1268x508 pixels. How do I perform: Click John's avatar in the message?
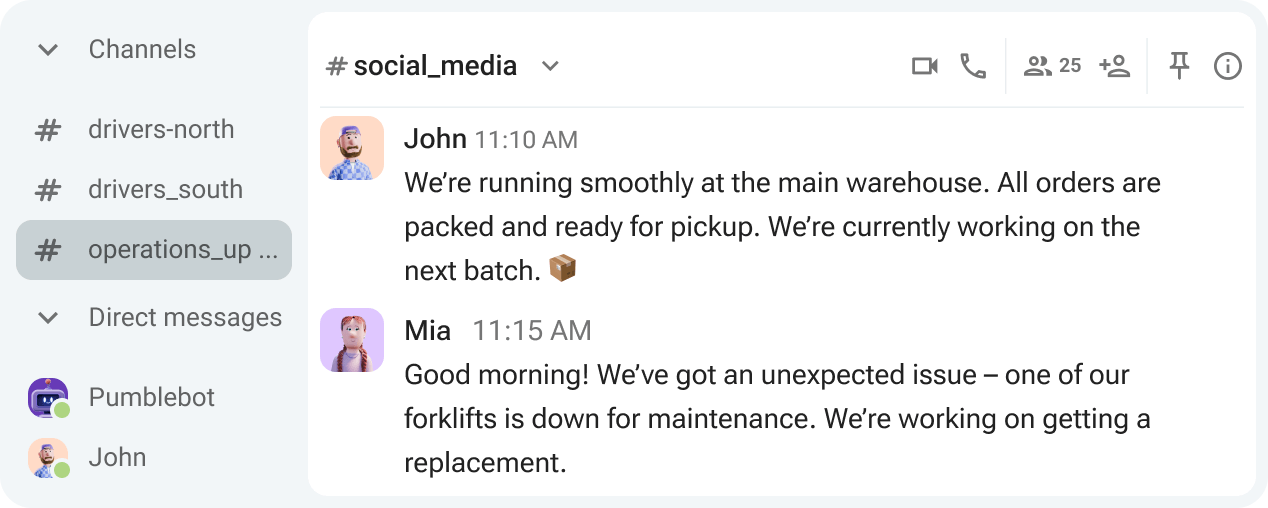(352, 148)
